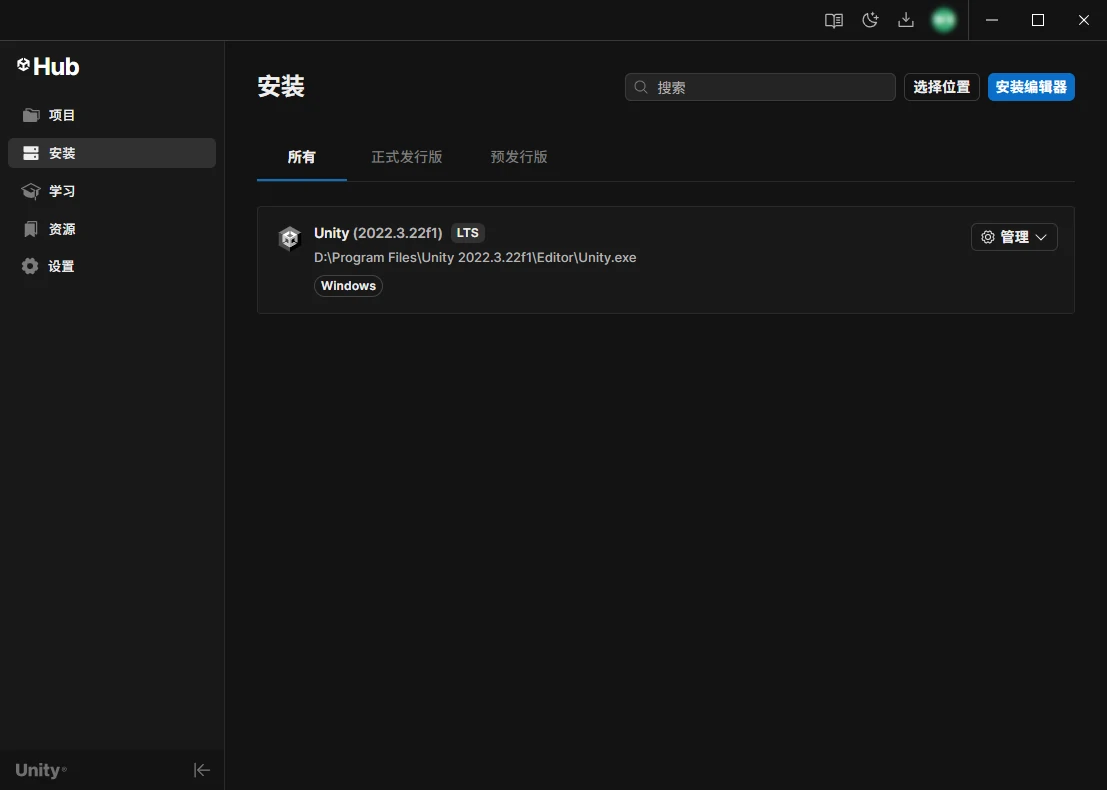Open 资源 (Resources) sidebar item
Screen dimensions: 1107x790
[62, 229]
